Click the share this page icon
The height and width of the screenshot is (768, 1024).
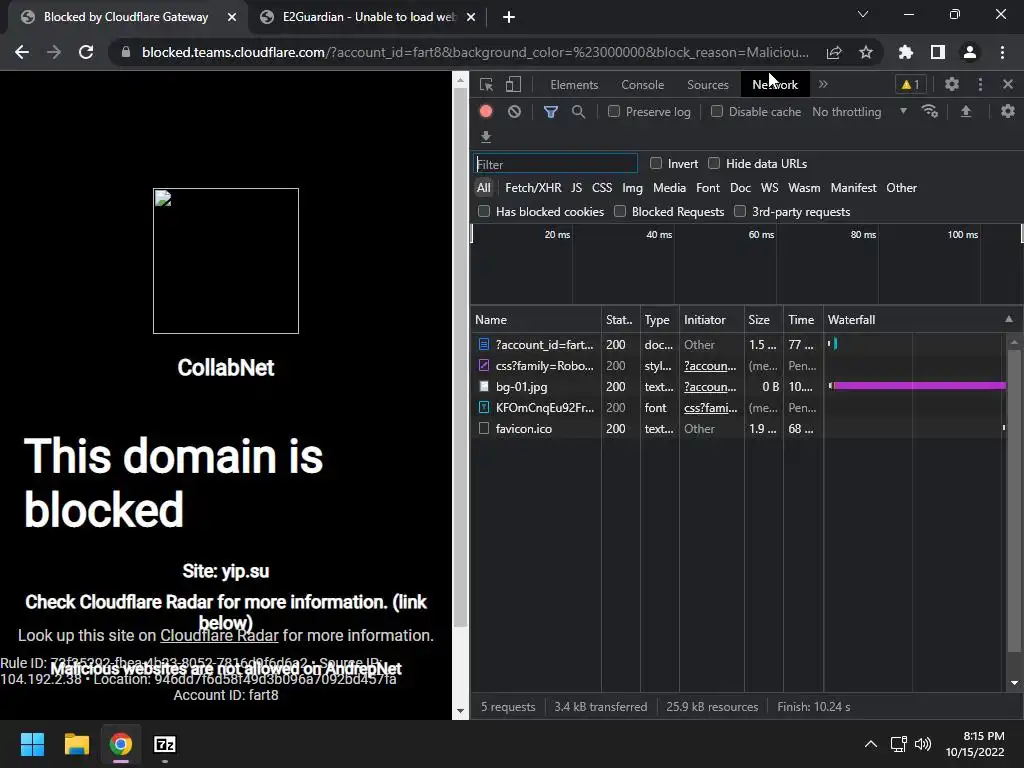click(834, 52)
